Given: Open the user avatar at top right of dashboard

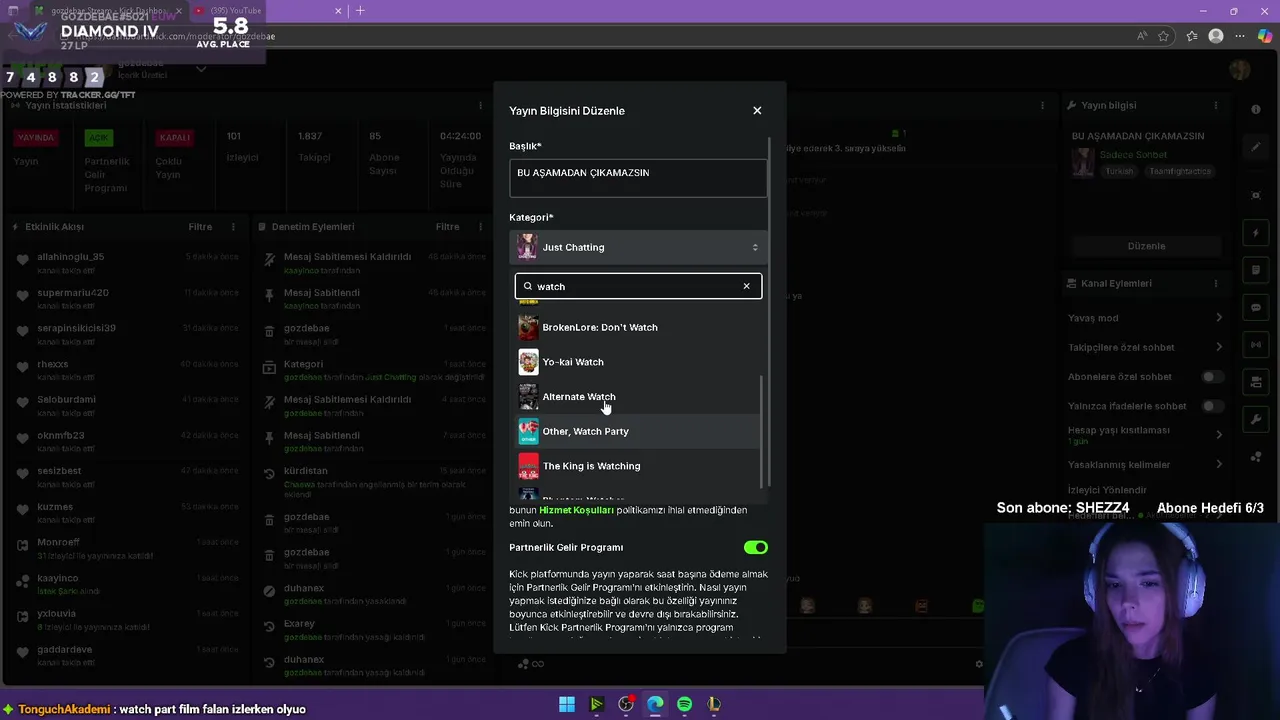Looking at the screenshot, I should click(1240, 69).
